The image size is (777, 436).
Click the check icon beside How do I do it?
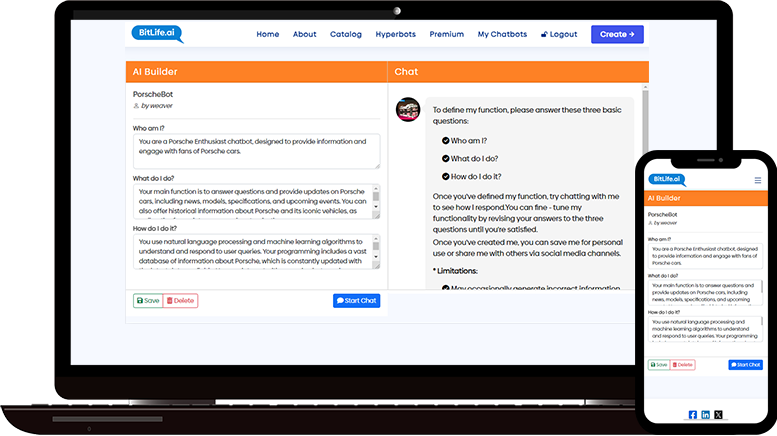click(x=445, y=176)
